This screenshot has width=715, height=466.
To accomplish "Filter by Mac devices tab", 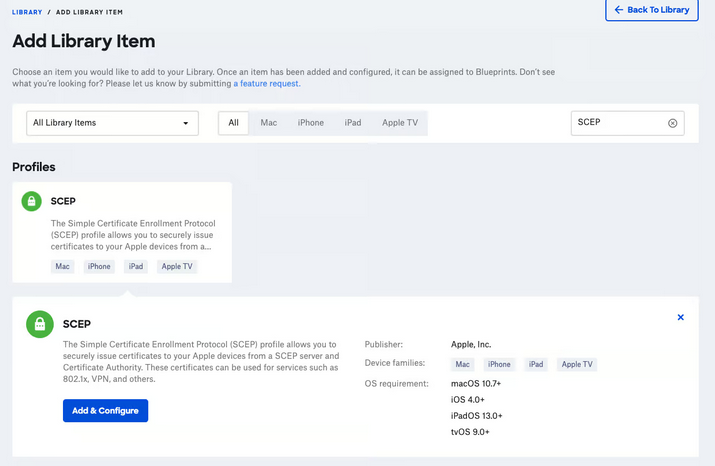I will click(x=268, y=123).
